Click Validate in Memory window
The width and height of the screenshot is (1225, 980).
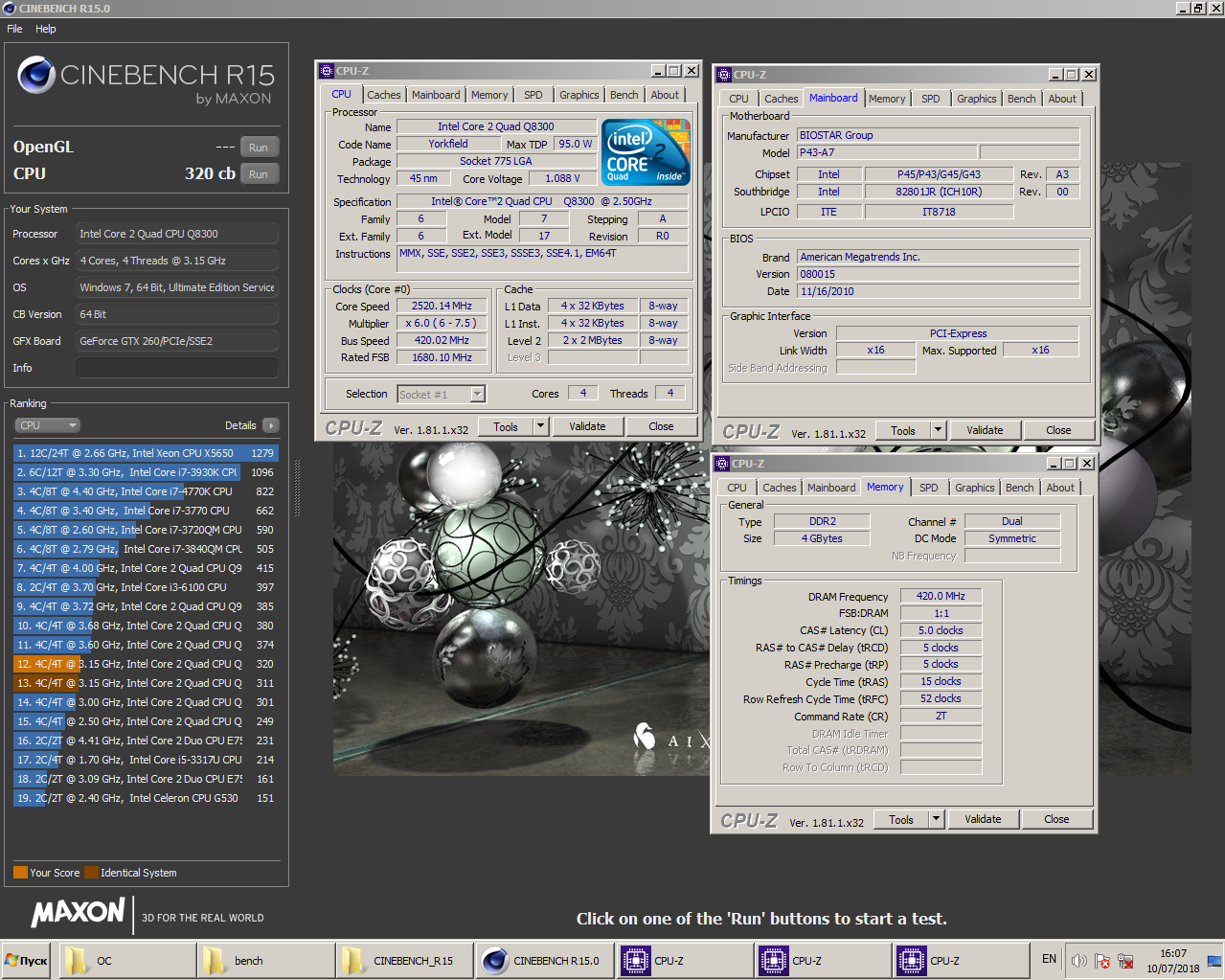pyautogui.click(x=983, y=819)
